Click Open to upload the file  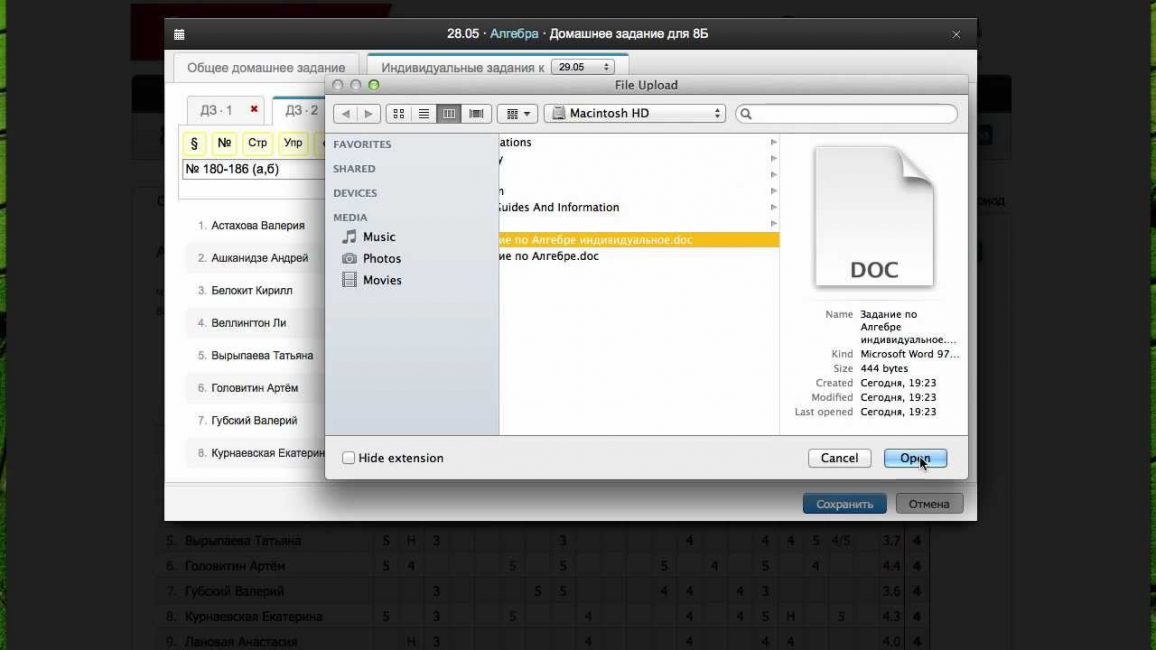(x=915, y=458)
